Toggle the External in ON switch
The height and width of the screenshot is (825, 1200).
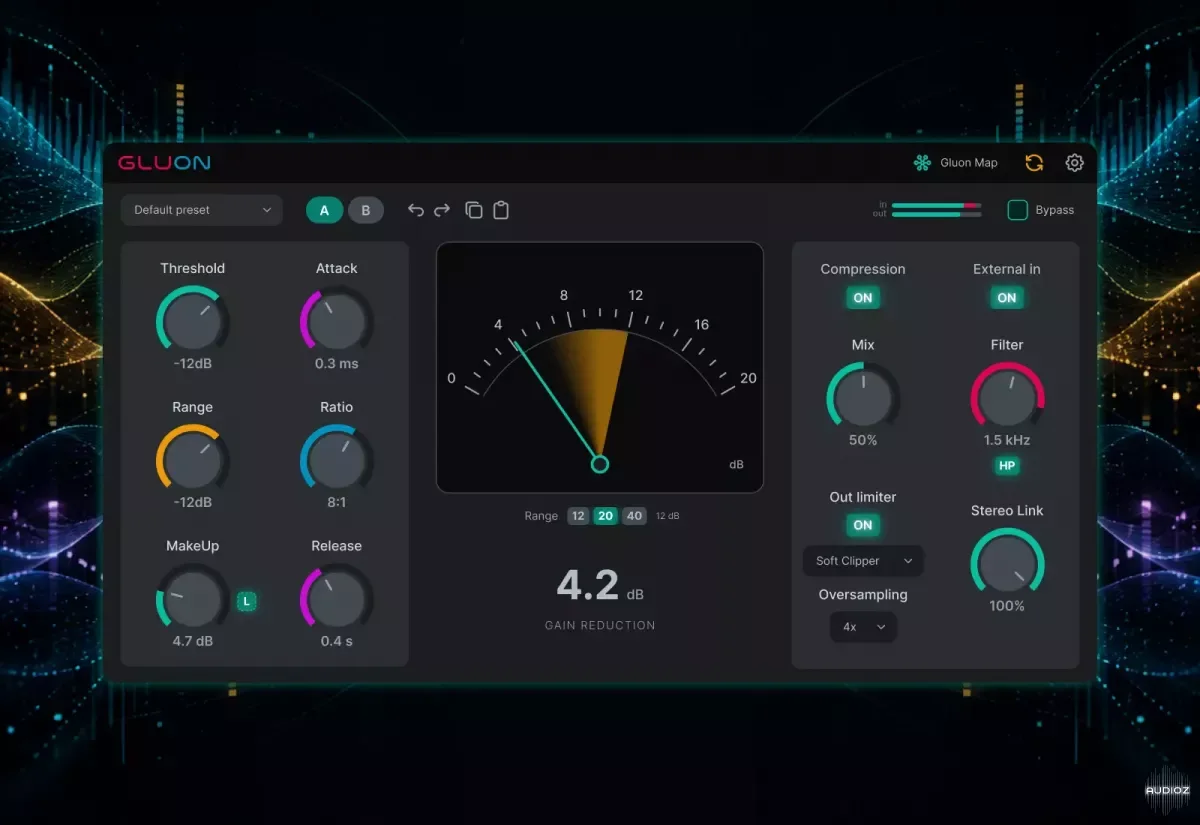coord(1007,298)
